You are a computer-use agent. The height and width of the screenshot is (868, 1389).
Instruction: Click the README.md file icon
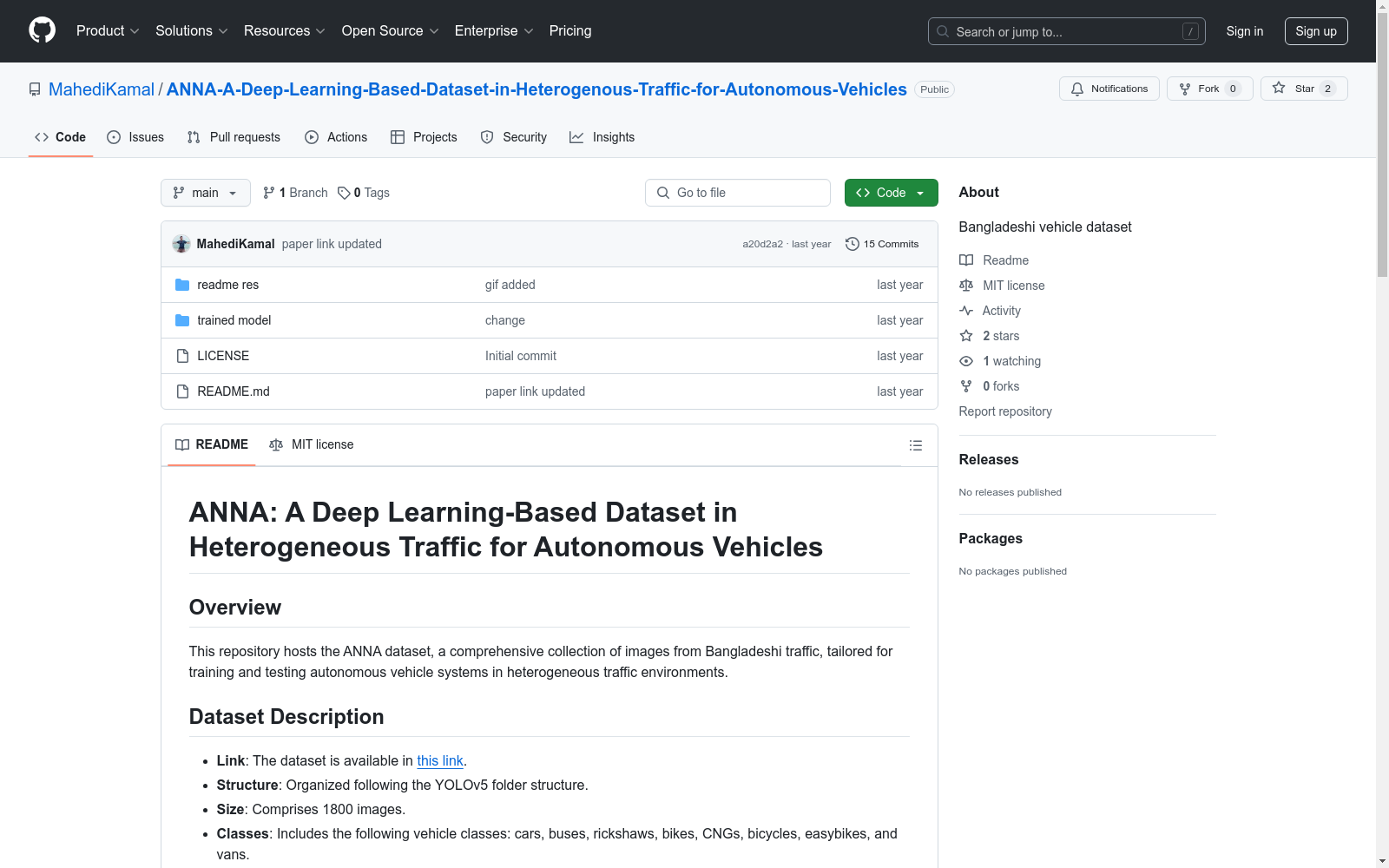coord(182,391)
